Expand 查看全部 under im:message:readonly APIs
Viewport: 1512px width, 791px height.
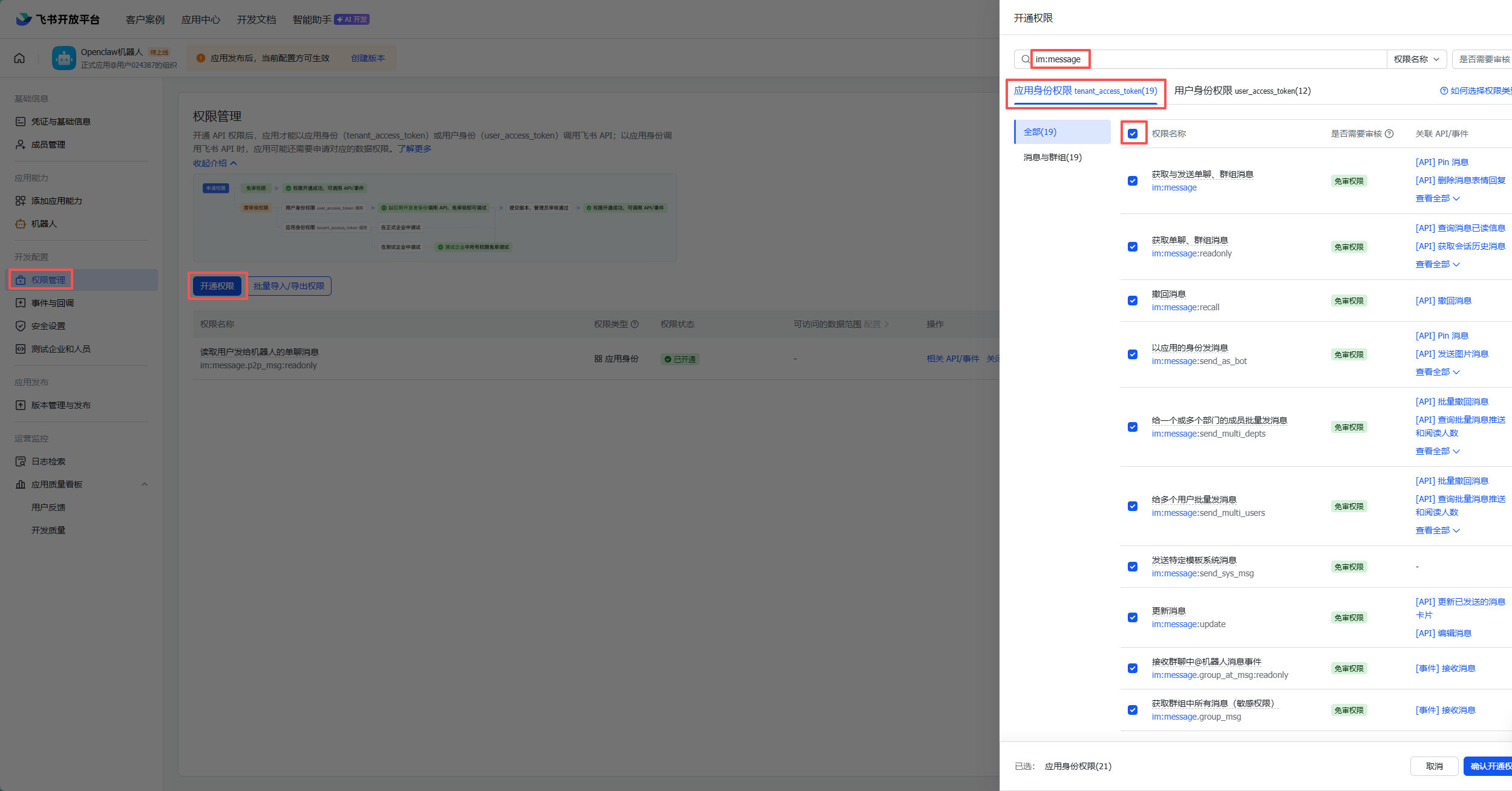point(1437,264)
